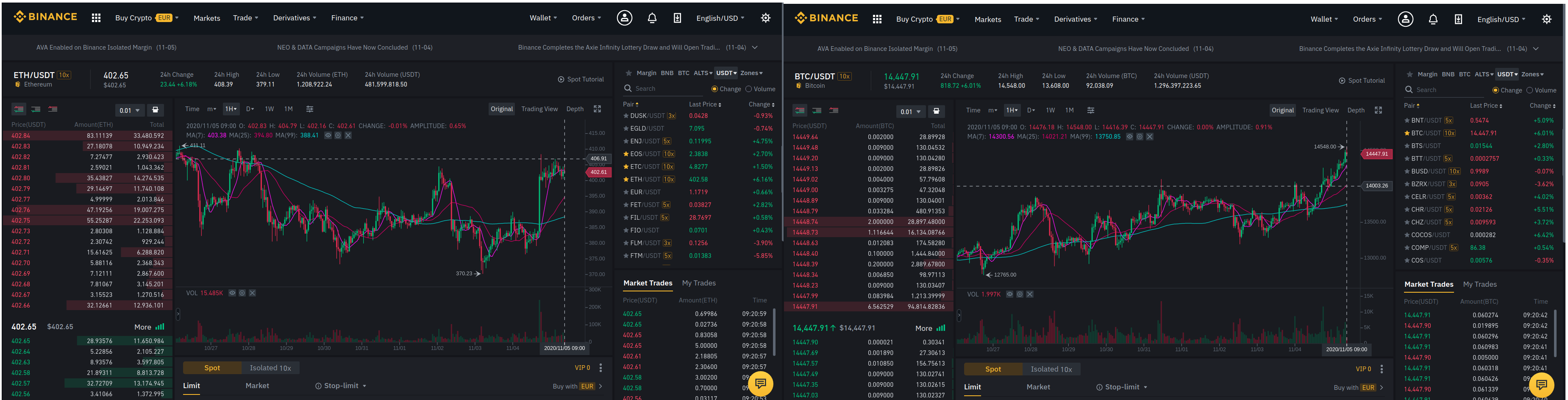Switch to Trading View tab on ETH/USDT chart
The height and width of the screenshot is (400, 1568).
coord(539,109)
